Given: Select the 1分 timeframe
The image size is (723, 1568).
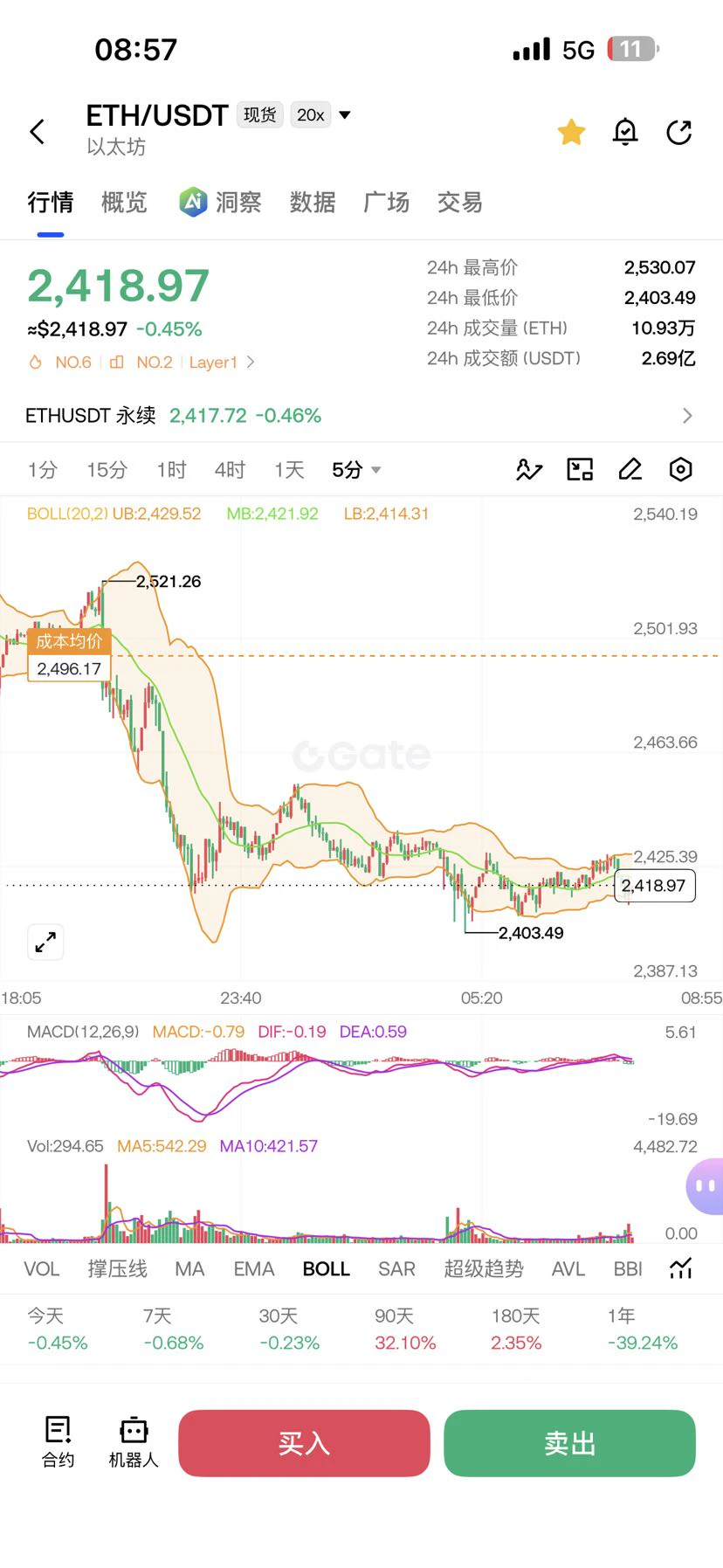Looking at the screenshot, I should [42, 470].
